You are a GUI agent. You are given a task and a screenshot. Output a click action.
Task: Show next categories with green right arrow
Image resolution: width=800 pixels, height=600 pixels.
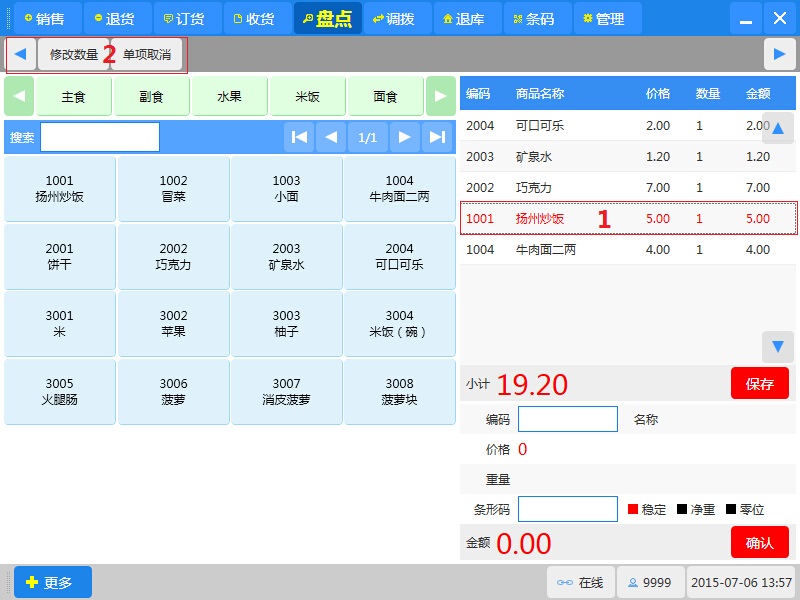pos(441,96)
